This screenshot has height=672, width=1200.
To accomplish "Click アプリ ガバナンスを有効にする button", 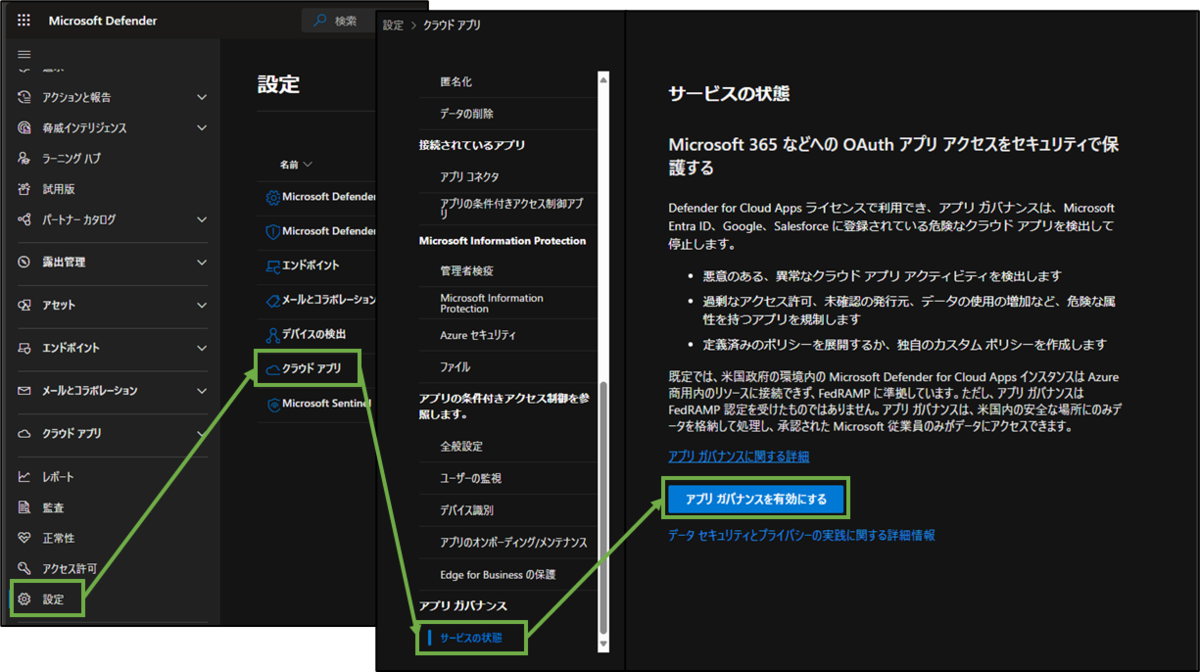I will 757,498.
